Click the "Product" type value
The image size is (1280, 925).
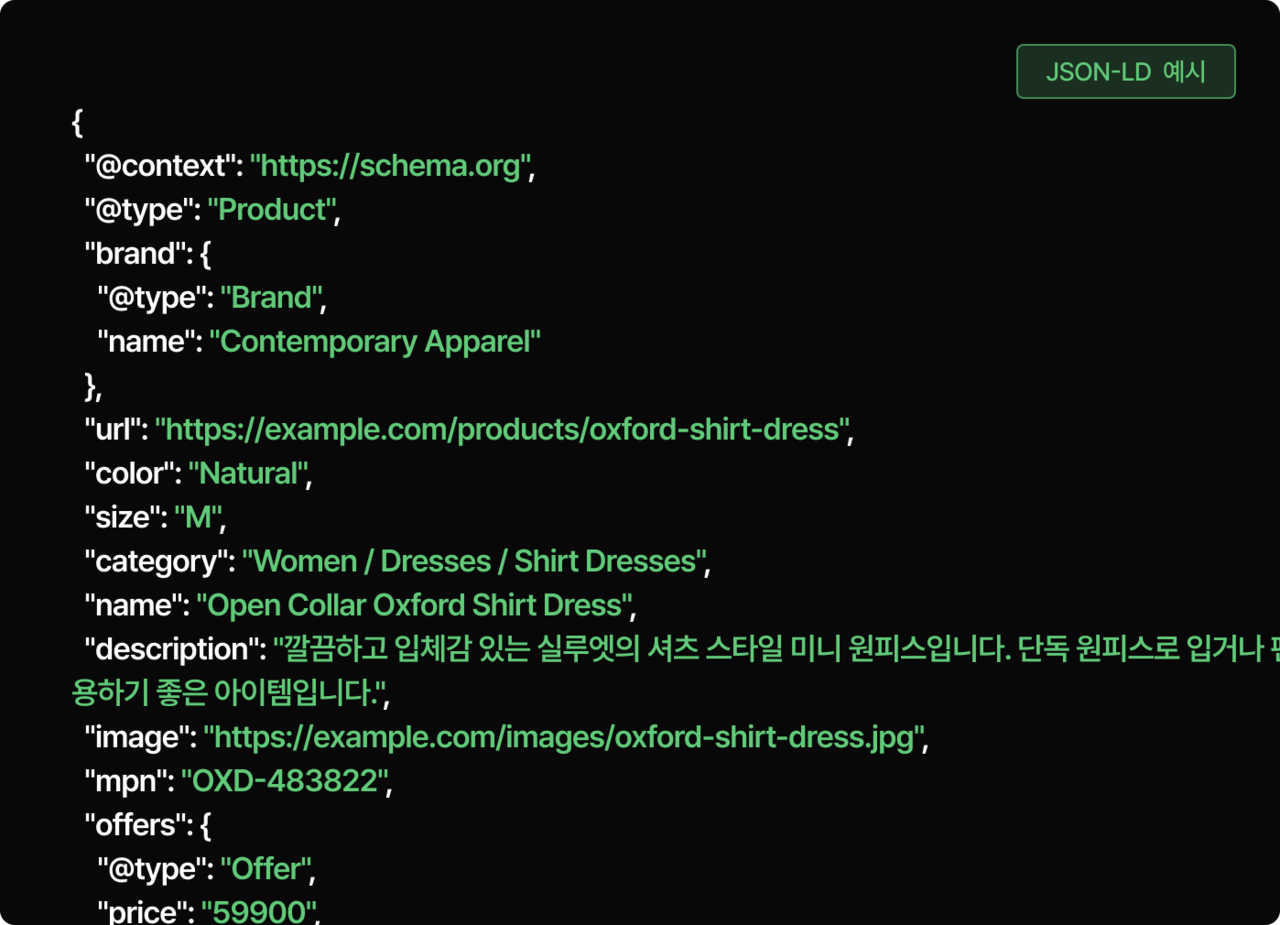click(270, 210)
